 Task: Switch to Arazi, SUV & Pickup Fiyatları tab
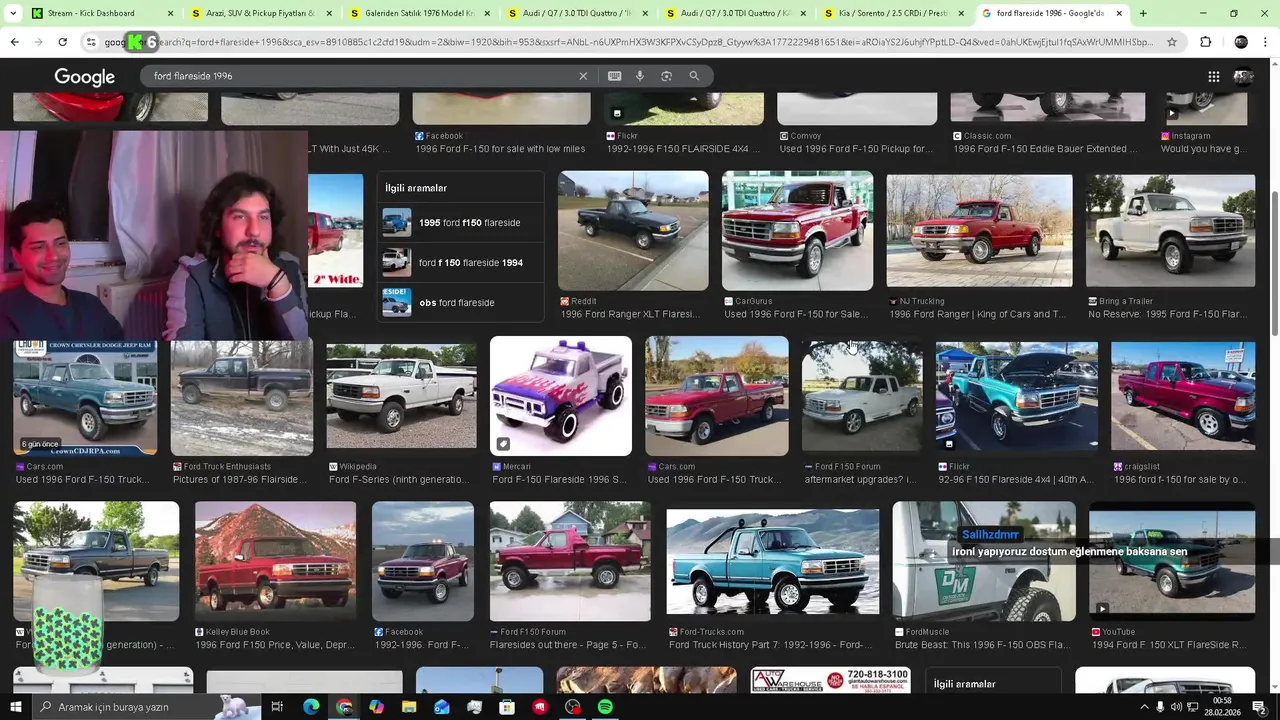click(260, 13)
